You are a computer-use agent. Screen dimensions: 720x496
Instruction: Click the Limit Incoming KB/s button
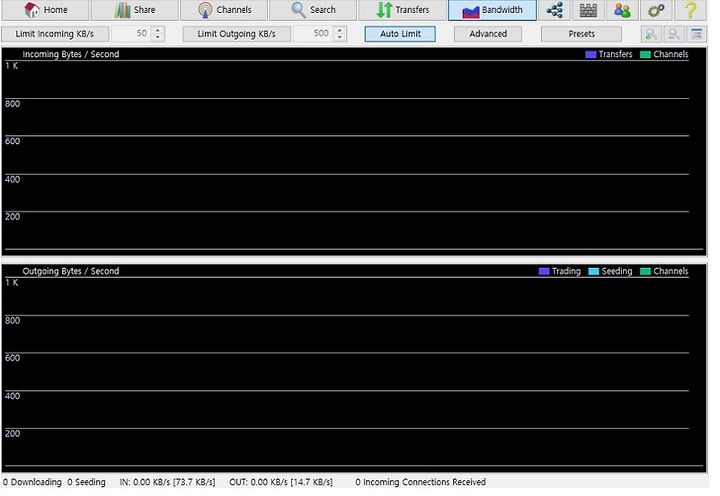coord(55,34)
